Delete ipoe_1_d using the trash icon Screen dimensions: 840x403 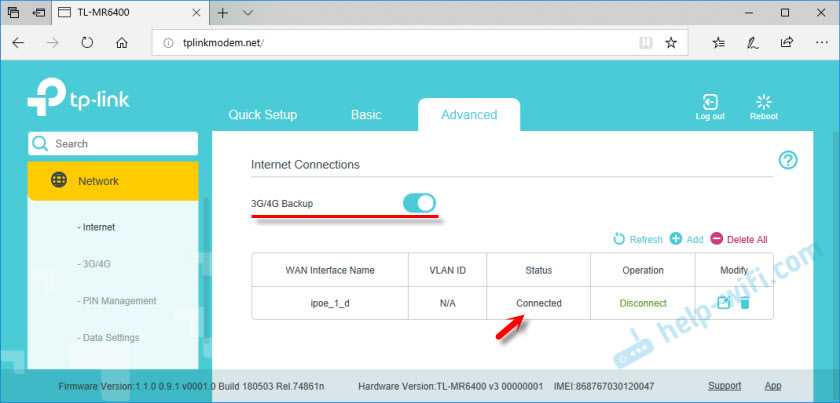coord(744,302)
